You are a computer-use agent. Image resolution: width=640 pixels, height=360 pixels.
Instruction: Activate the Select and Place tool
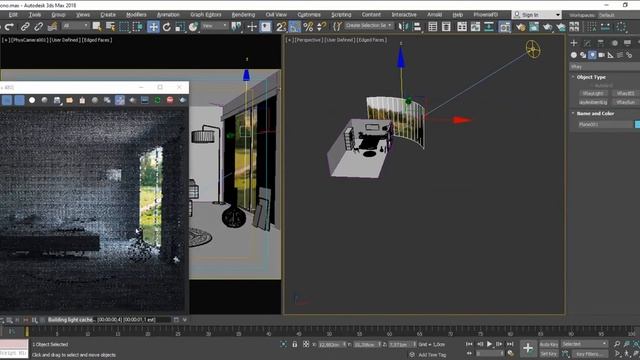pyautogui.click(x=193, y=27)
